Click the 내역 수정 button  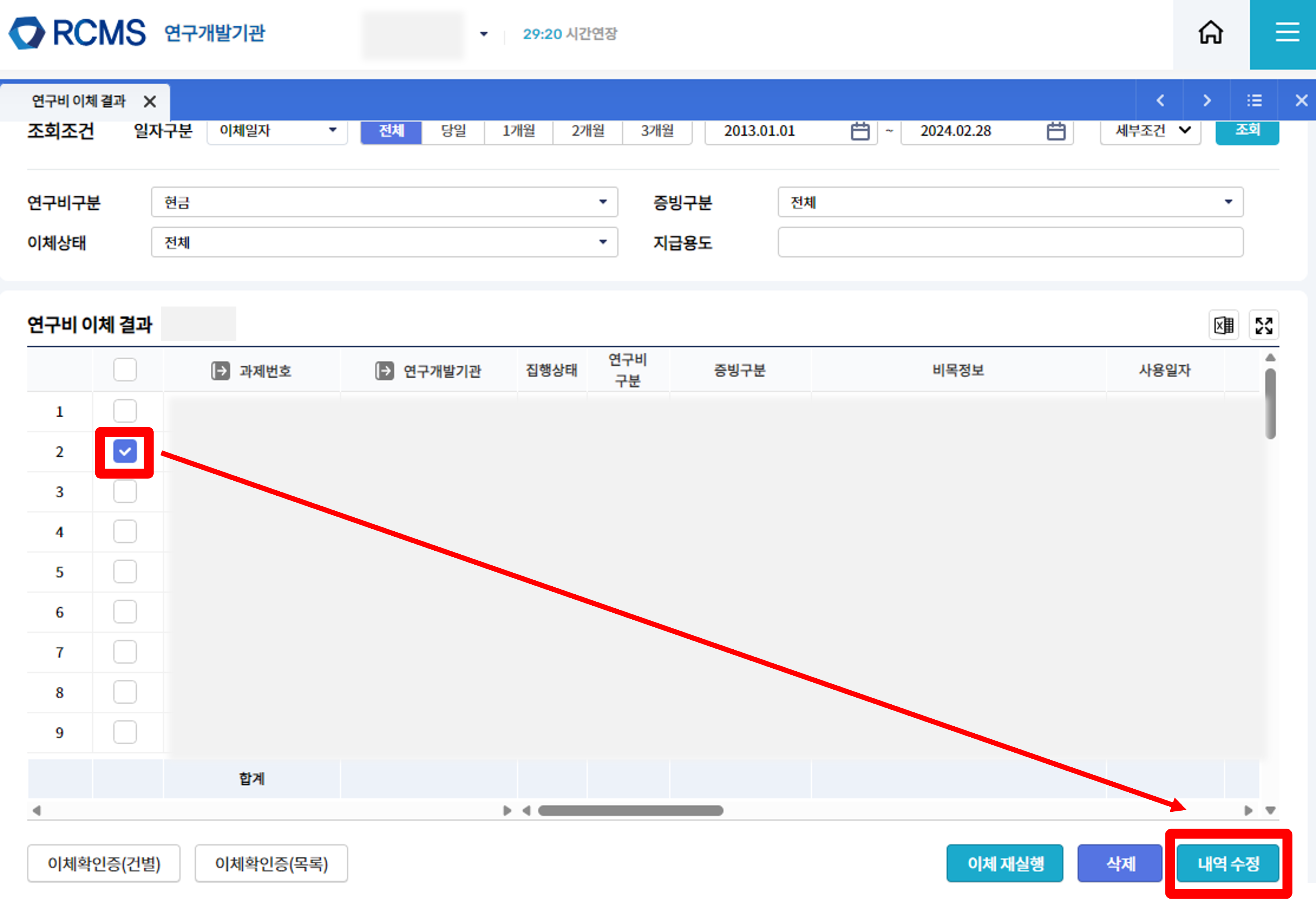click(1228, 863)
